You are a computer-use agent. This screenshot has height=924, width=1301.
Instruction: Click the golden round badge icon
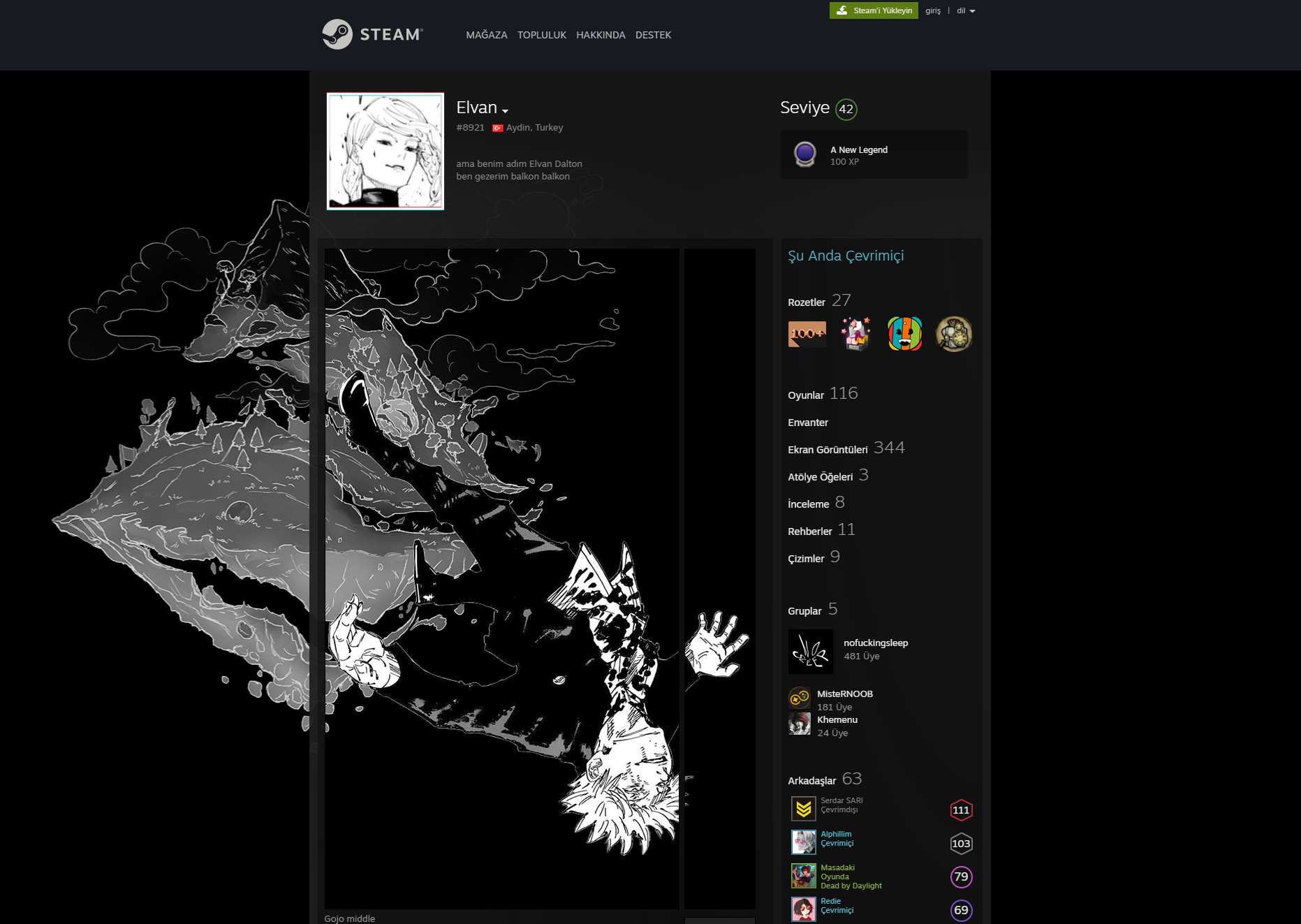point(953,334)
